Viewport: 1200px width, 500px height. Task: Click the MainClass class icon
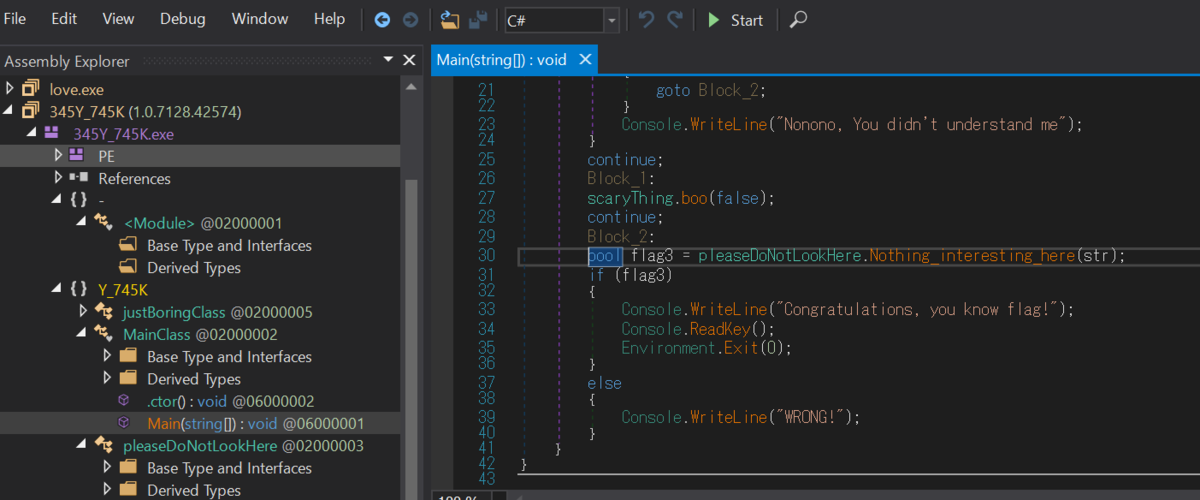(x=103, y=334)
